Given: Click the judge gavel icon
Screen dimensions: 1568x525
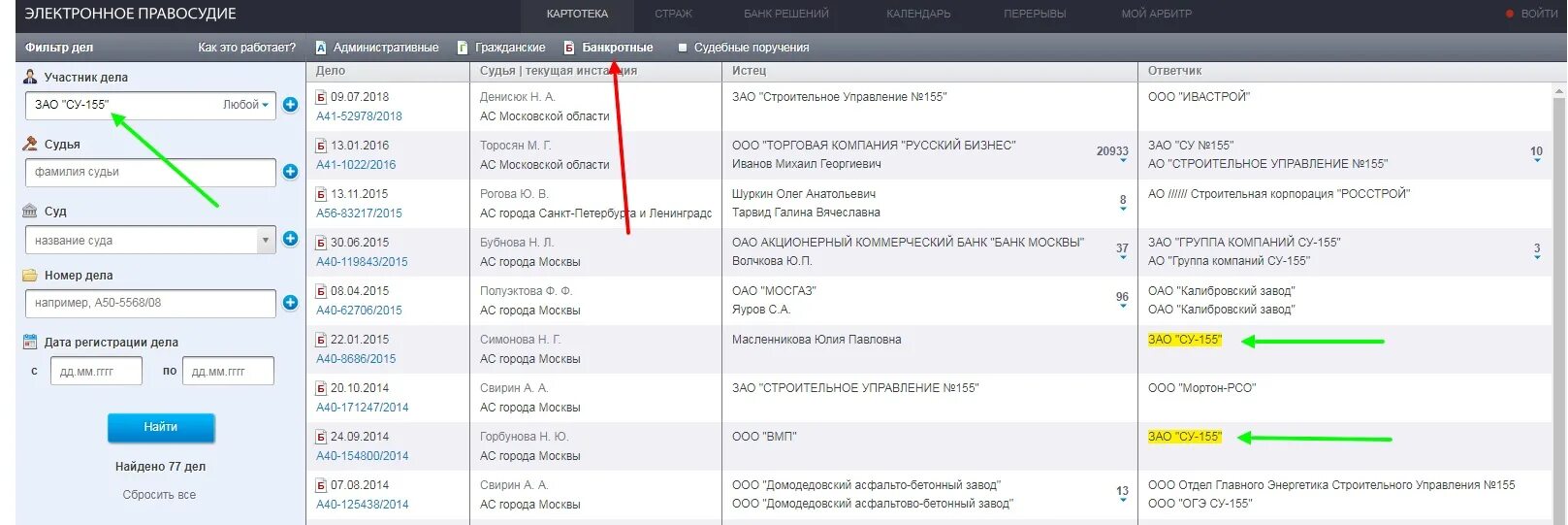Looking at the screenshot, I should (x=30, y=144).
